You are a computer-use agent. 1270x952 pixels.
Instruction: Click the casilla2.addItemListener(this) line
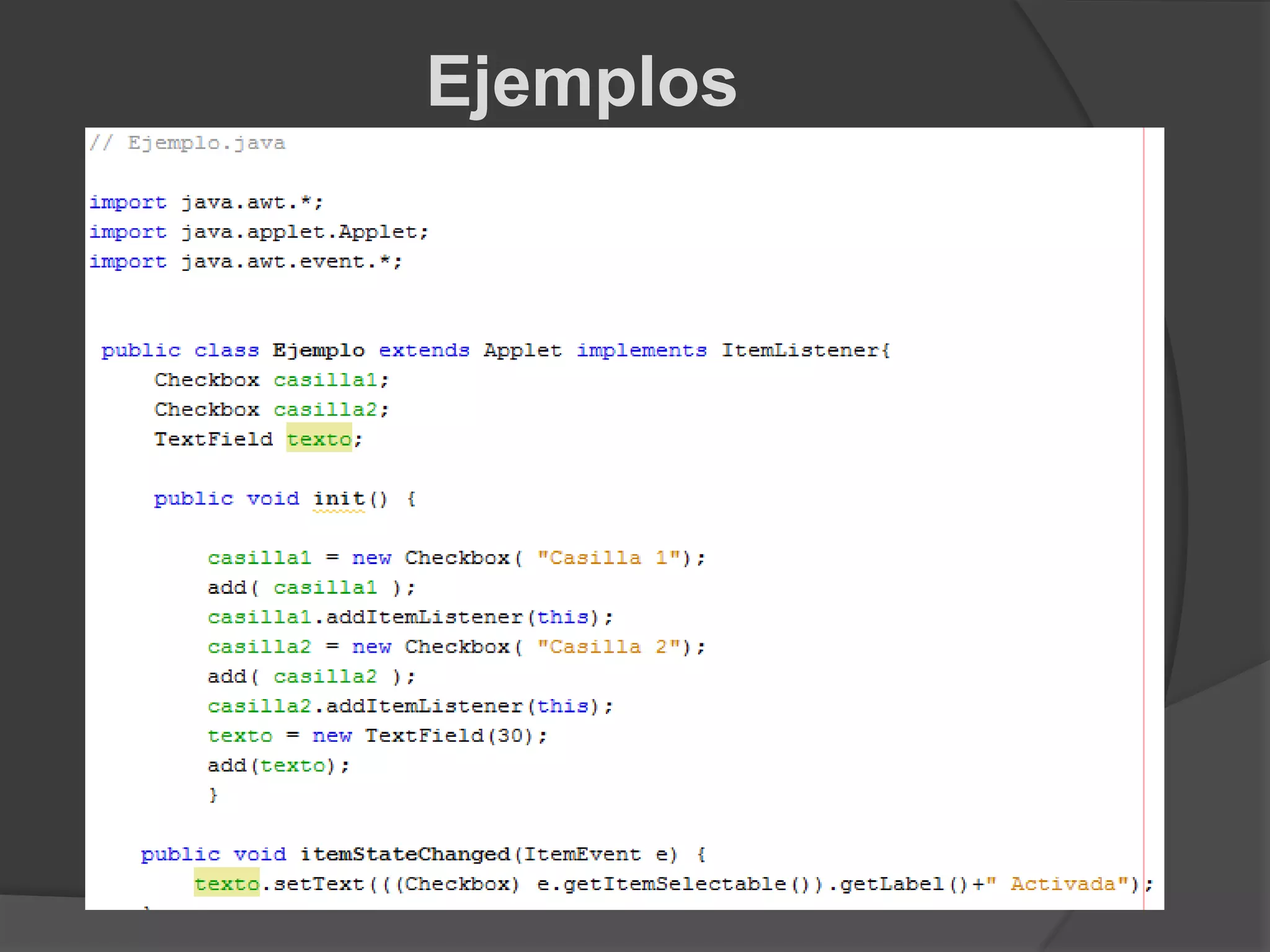click(x=410, y=707)
